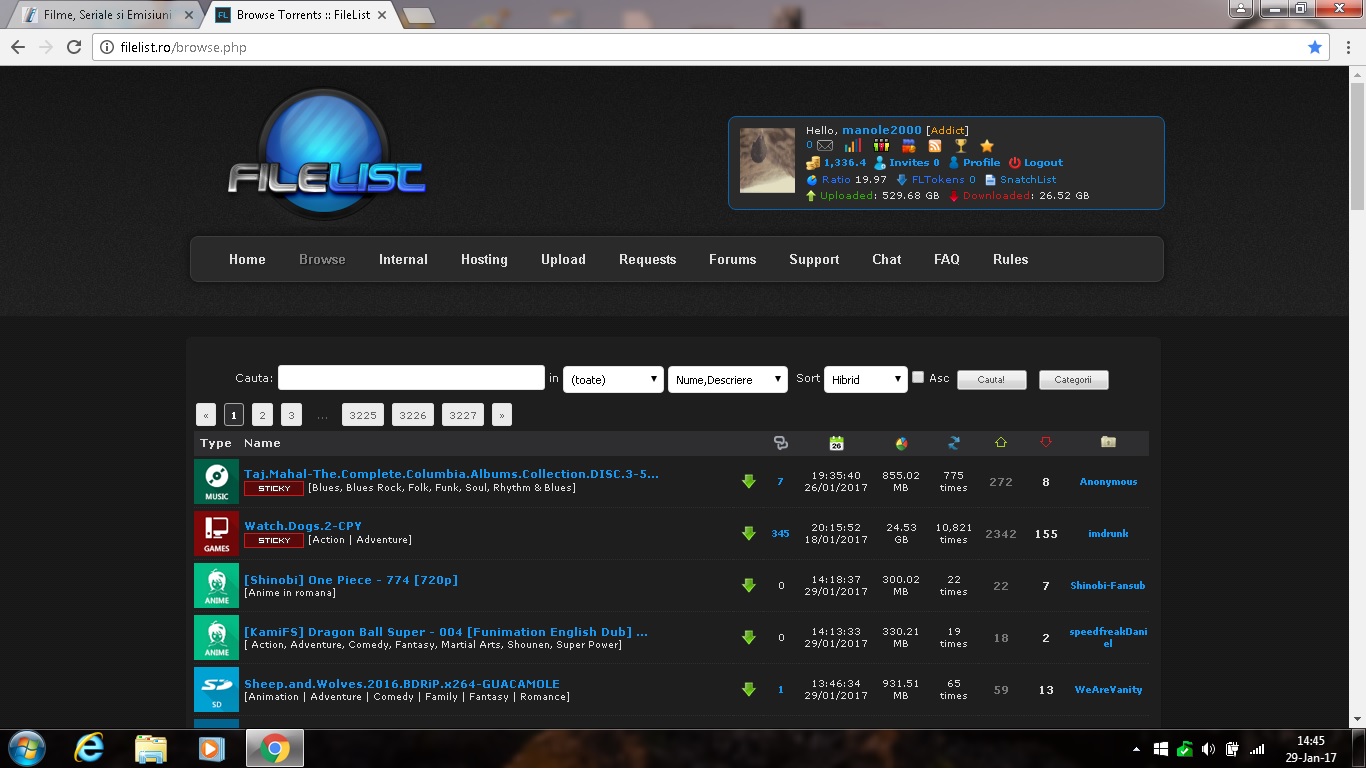Download Watch.Dogs.2-CPY via green arrow

pyautogui.click(x=748, y=534)
